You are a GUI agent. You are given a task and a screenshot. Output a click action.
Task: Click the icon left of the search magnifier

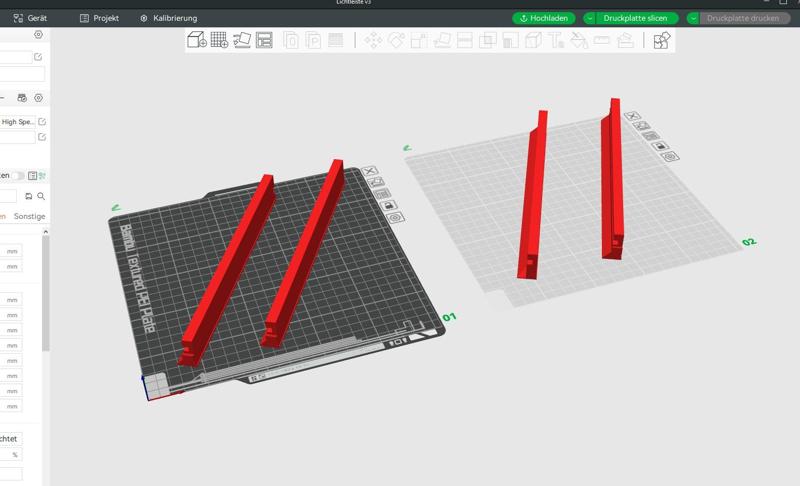pyautogui.click(x=29, y=196)
